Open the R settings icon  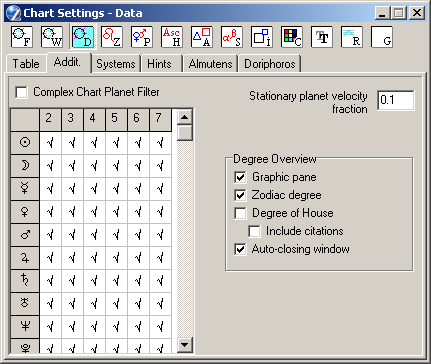[352, 37]
